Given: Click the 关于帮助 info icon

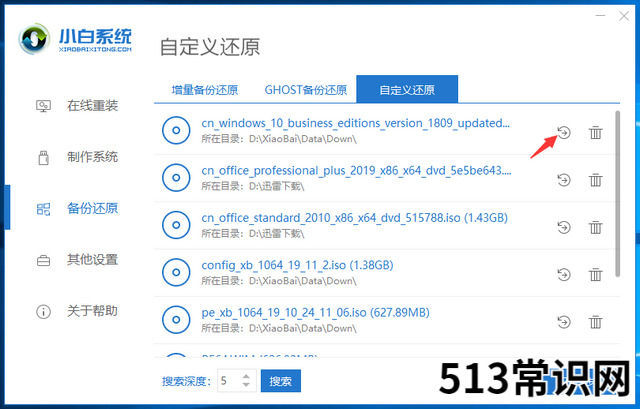Looking at the screenshot, I should [43, 312].
